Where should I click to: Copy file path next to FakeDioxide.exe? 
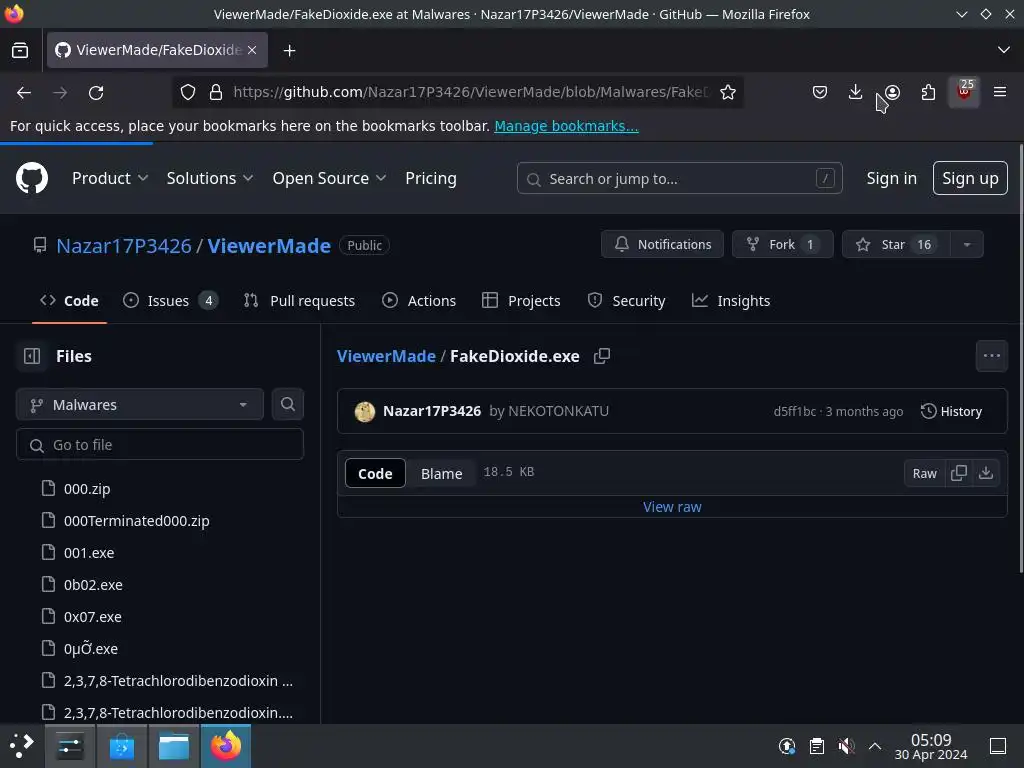point(601,356)
